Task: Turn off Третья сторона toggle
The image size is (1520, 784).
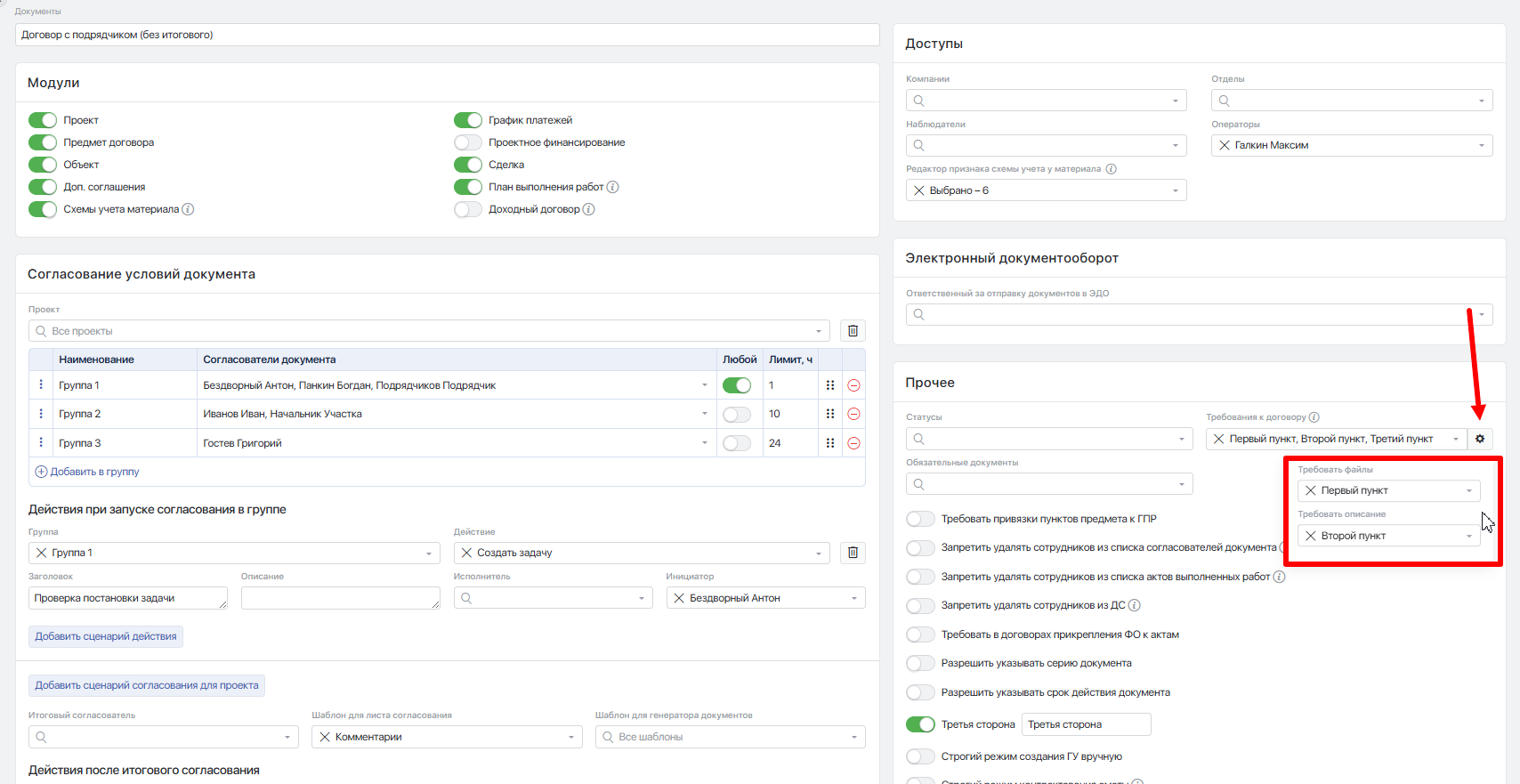Action: pyautogui.click(x=920, y=724)
